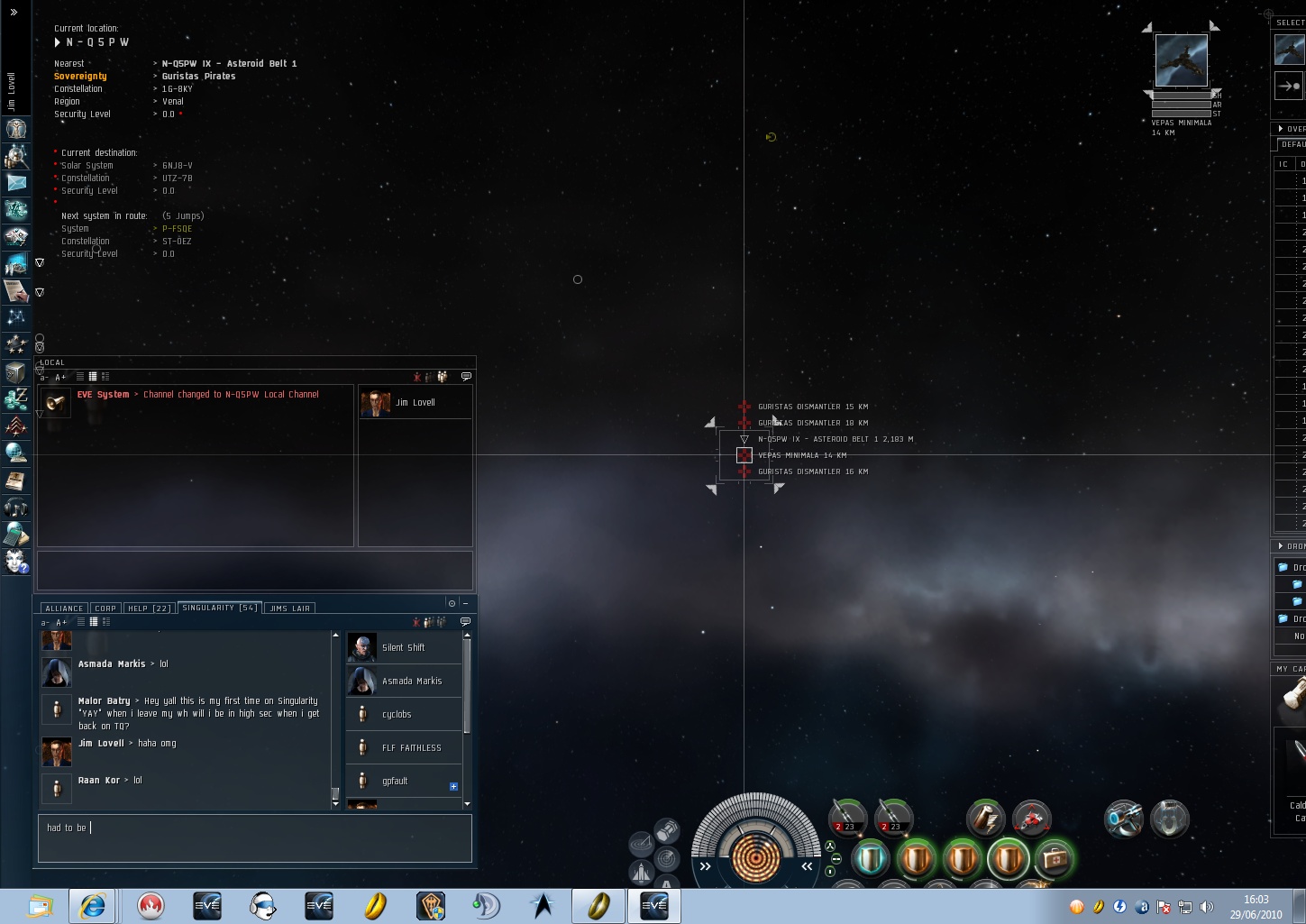Open the Assets crate icon
This screenshot has height=924, width=1306.
pyautogui.click(x=15, y=371)
